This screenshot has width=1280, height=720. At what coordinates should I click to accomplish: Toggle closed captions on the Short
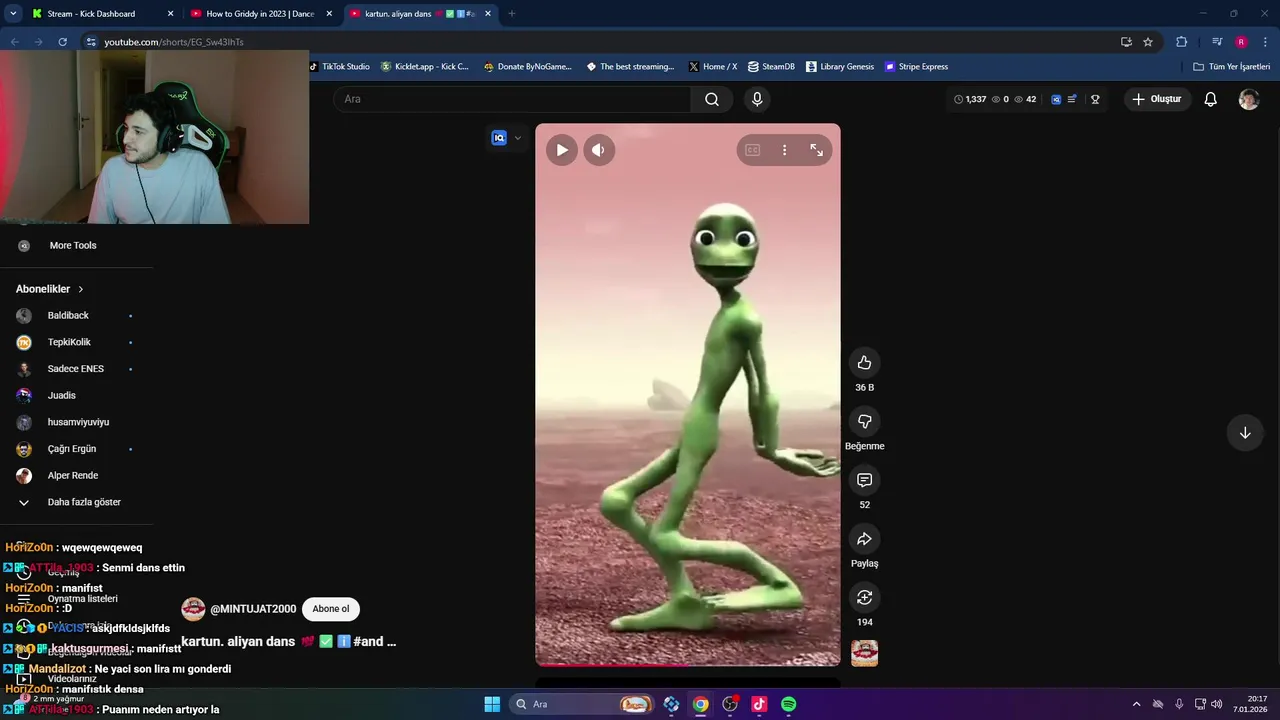[752, 150]
